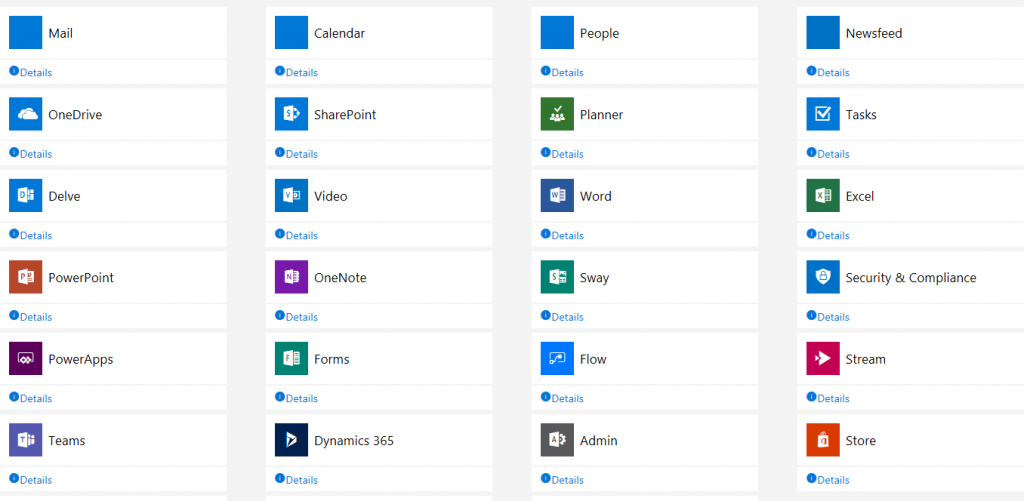View Details for OneDrive
Viewport: 1024px width, 501px height.
(31, 154)
